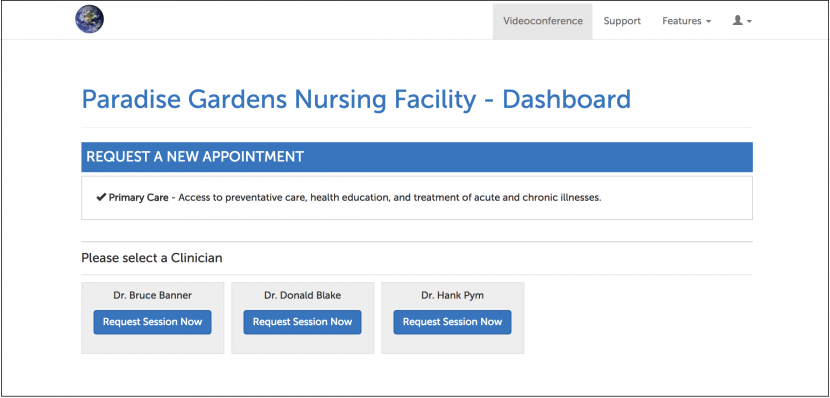Click the Dr. Bruce Banner clinician card
830x398 pixels.
pyautogui.click(x=152, y=318)
